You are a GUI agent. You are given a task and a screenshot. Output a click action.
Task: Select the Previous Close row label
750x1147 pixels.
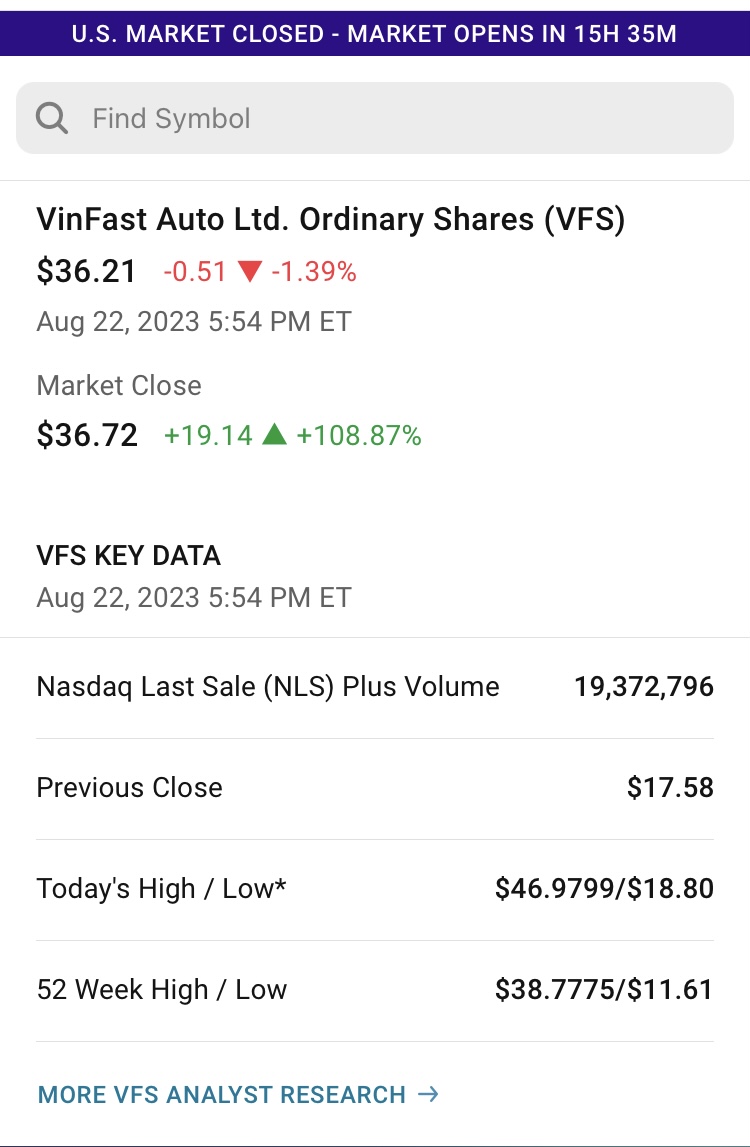[129, 788]
